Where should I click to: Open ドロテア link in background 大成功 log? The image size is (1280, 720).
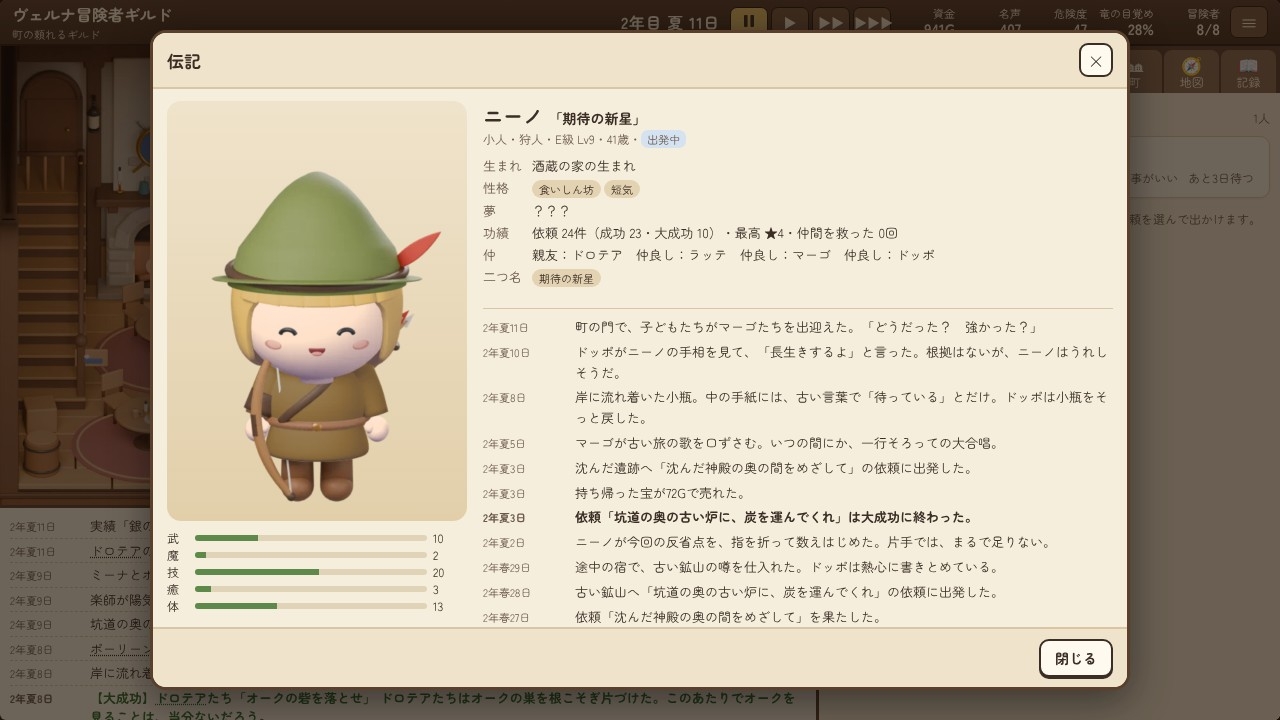[x=181, y=697]
